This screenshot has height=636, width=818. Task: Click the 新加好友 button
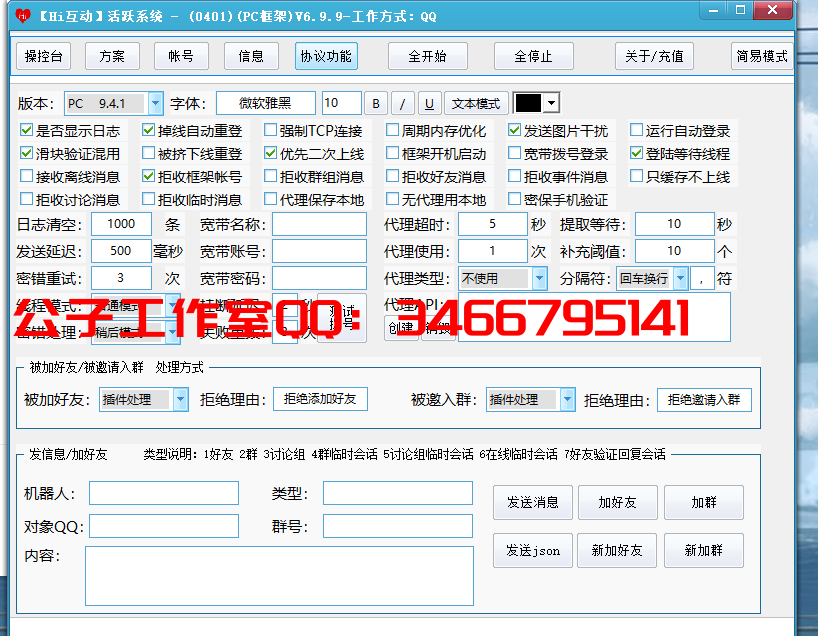617,550
